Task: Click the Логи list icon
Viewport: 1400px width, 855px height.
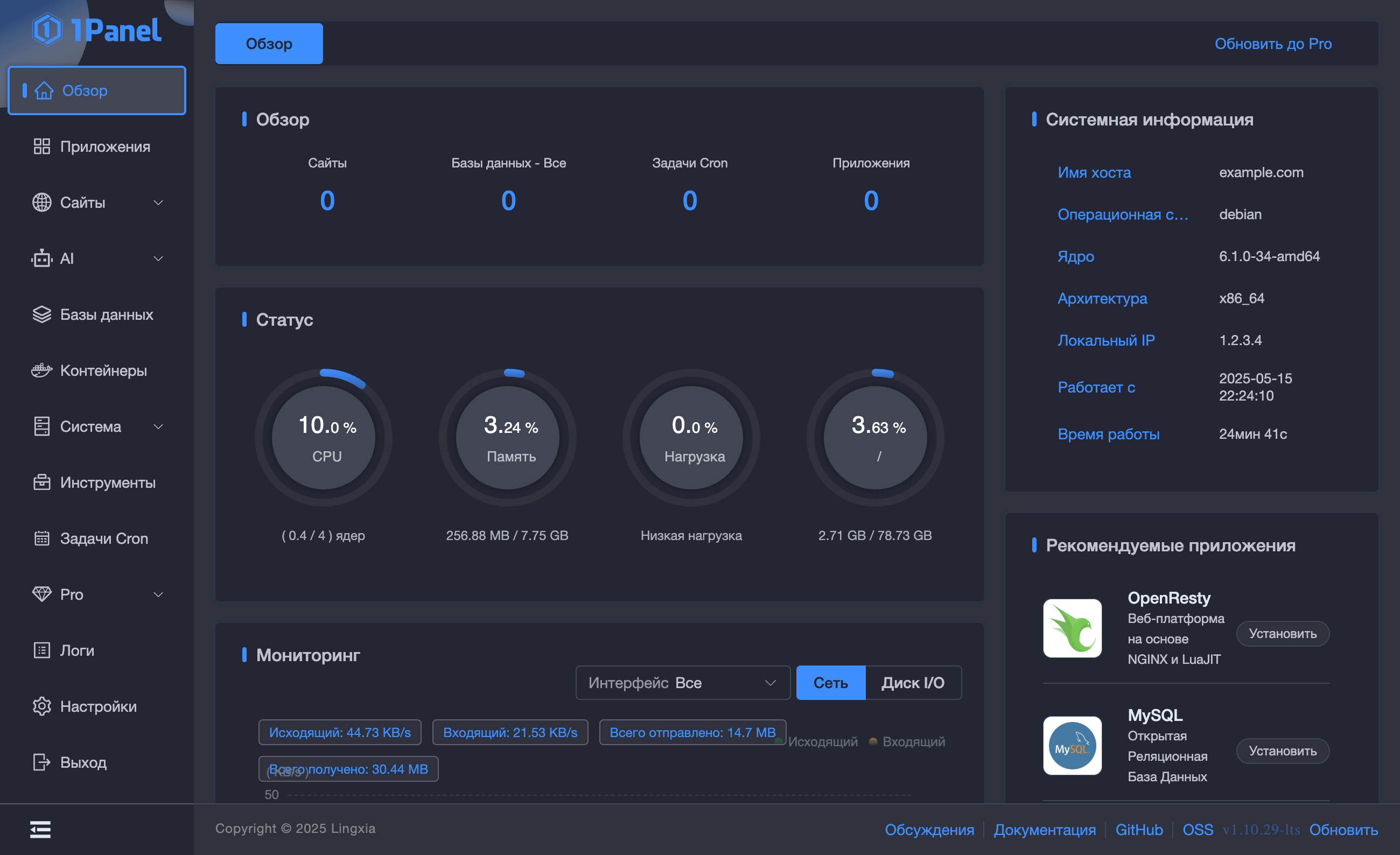Action: [41, 650]
